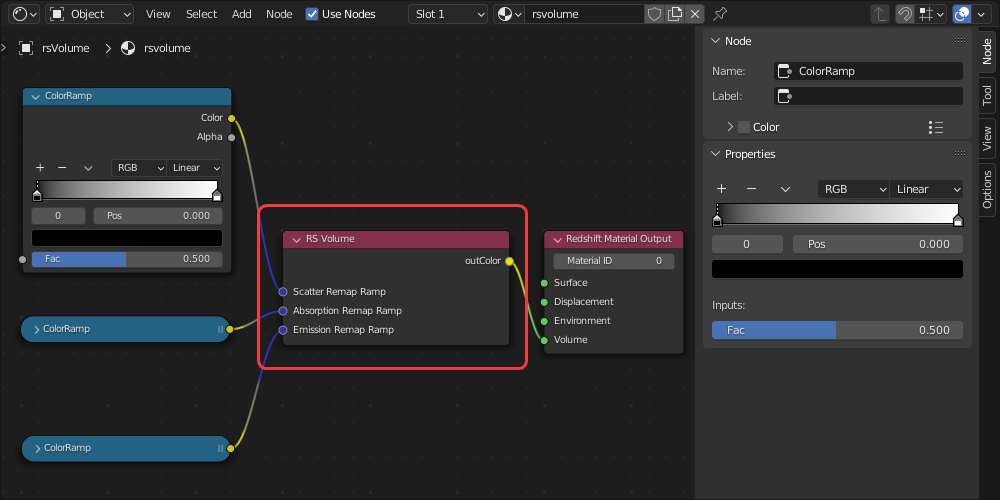Switch to the View sidebar tab

point(987,138)
